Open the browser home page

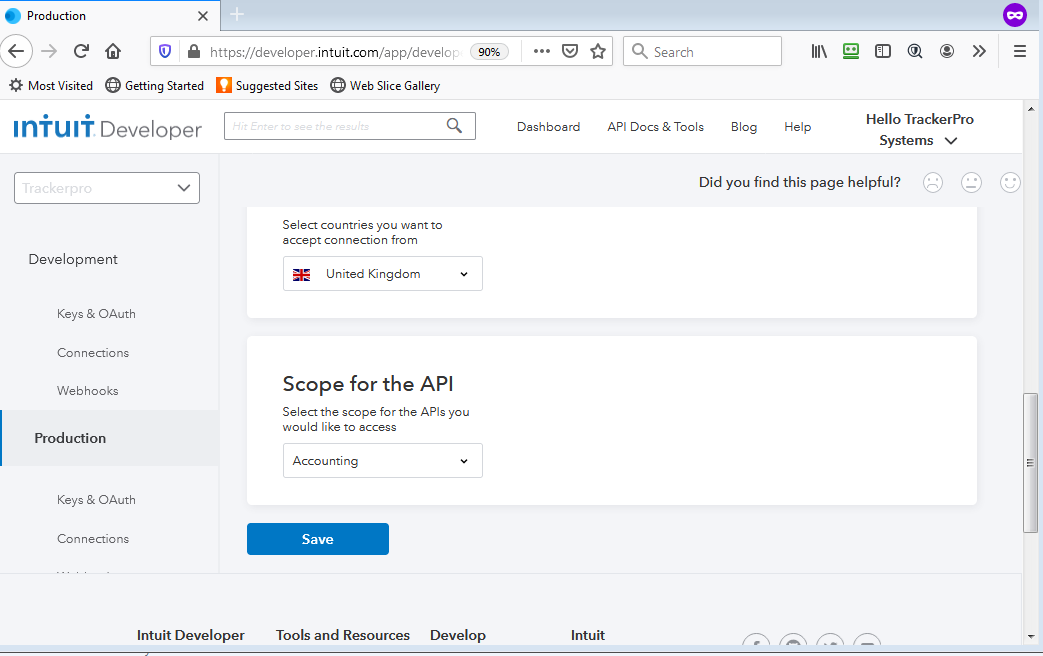pos(113,51)
